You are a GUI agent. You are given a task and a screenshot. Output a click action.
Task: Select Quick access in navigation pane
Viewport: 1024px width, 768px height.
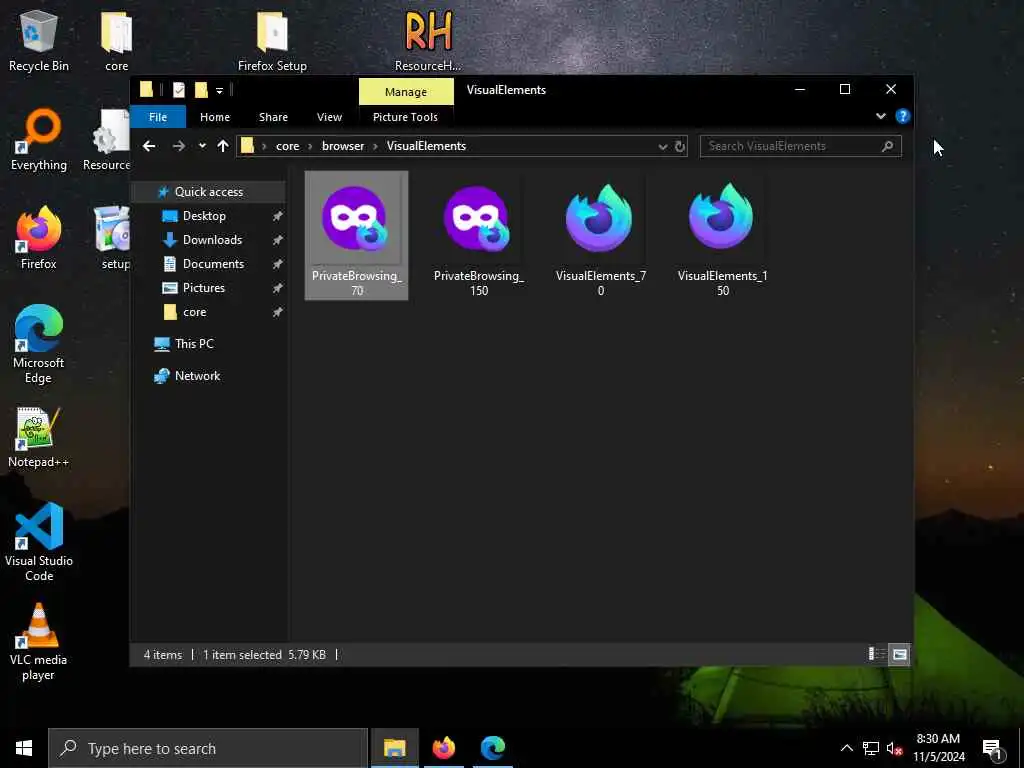point(208,192)
